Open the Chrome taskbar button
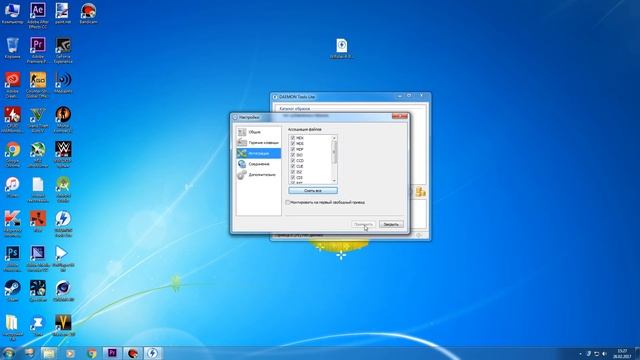 tap(92, 353)
